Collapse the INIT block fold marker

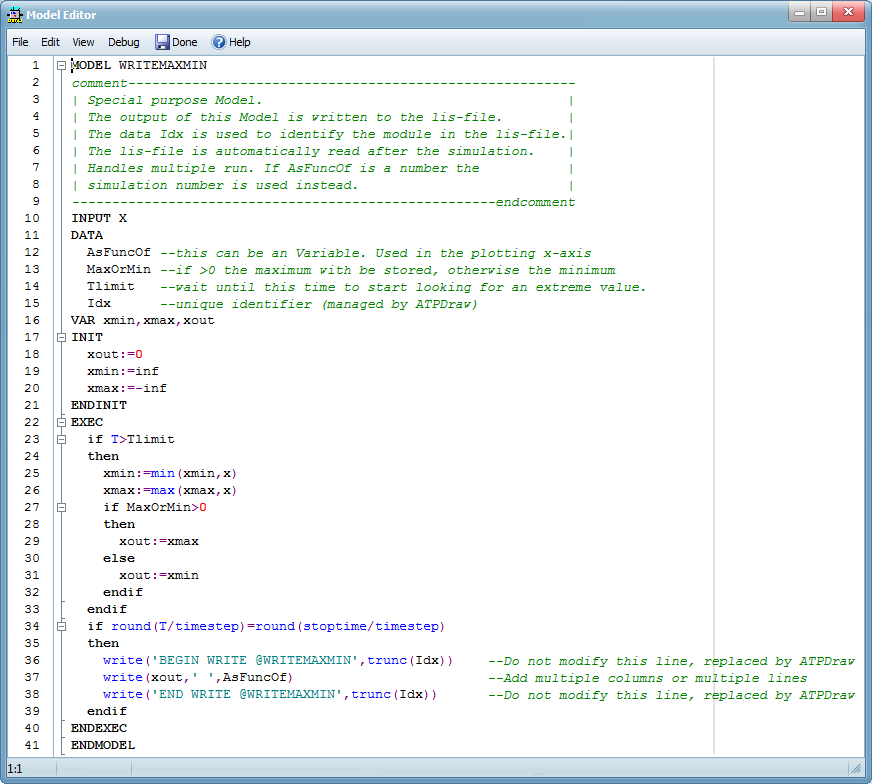(x=62, y=338)
